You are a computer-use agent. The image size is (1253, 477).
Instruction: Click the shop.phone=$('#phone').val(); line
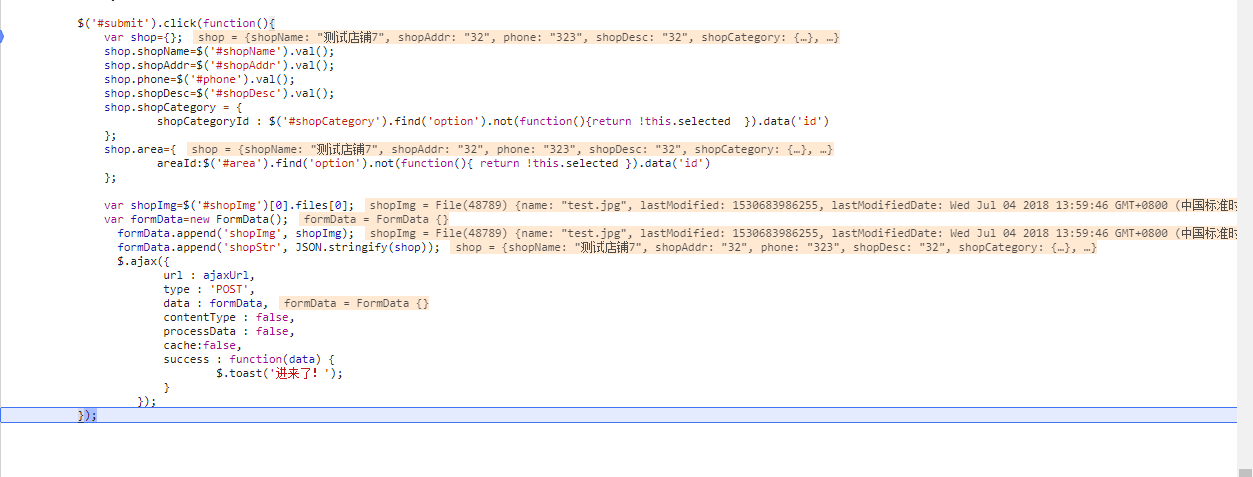tap(199, 79)
